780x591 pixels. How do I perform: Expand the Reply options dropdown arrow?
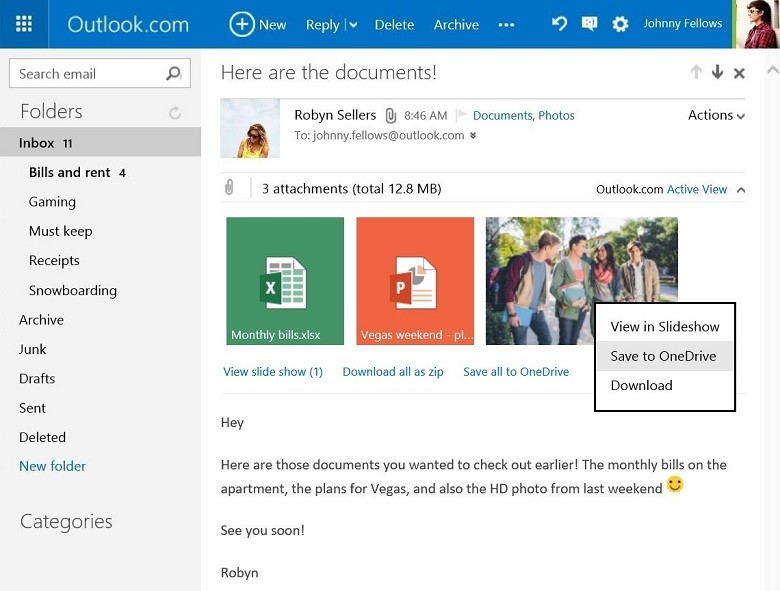point(352,25)
